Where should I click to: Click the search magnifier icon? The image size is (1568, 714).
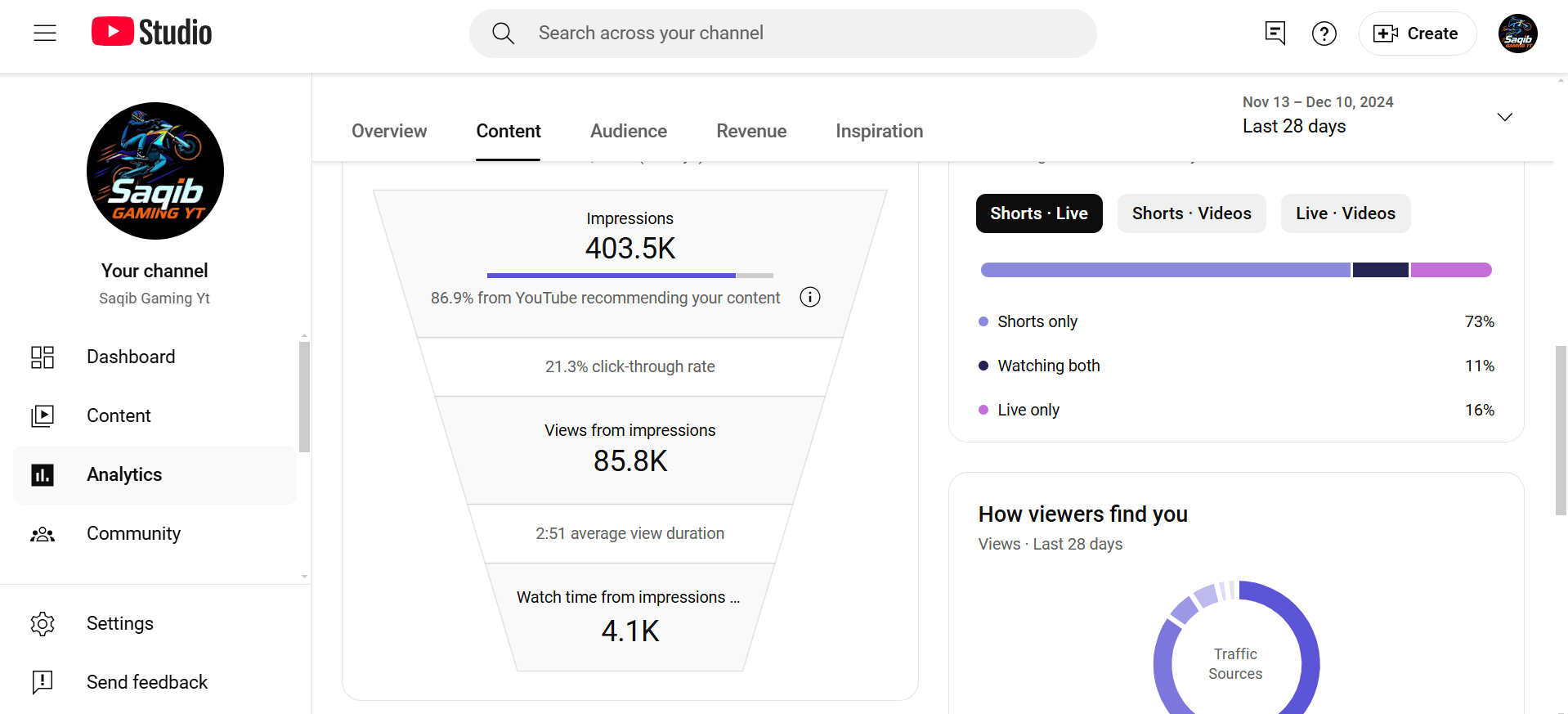point(504,34)
